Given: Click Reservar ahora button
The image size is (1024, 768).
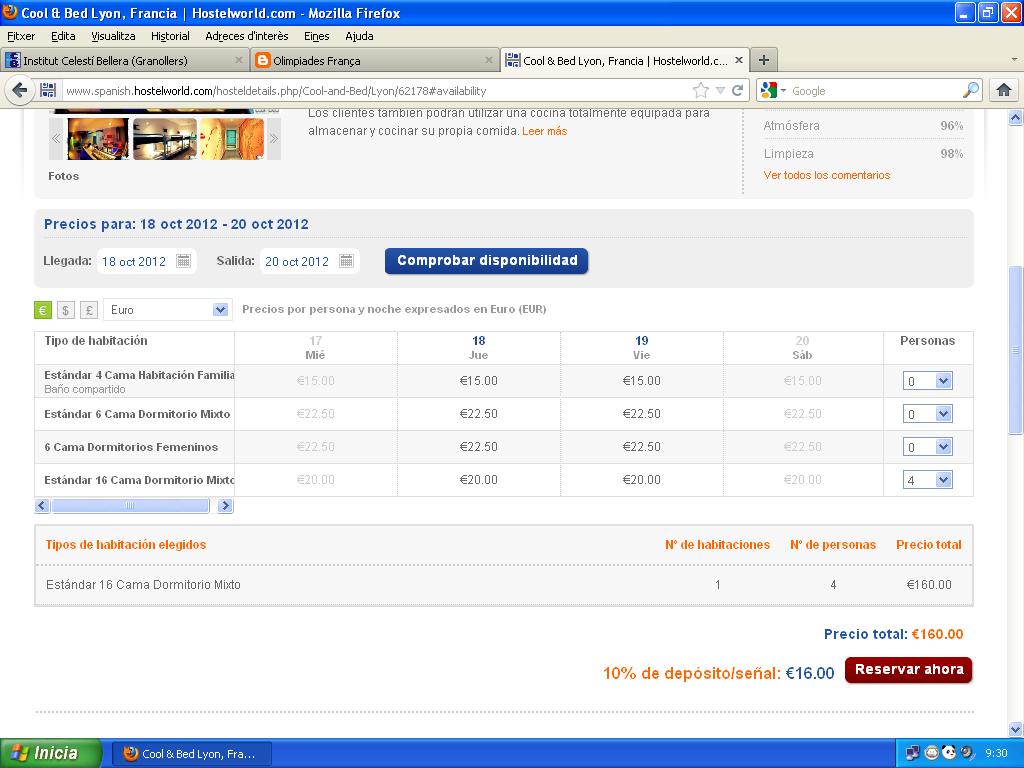Looking at the screenshot, I should [x=908, y=670].
